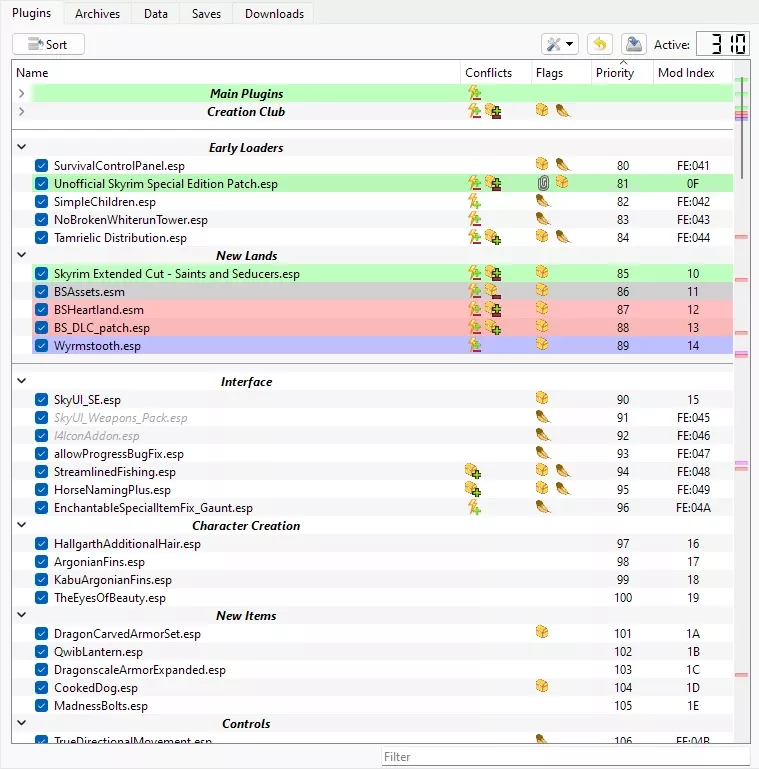Click archive conflict icon on HorseNamingPlus.esp row
The image size is (759, 769).
pyautogui.click(x=473, y=489)
